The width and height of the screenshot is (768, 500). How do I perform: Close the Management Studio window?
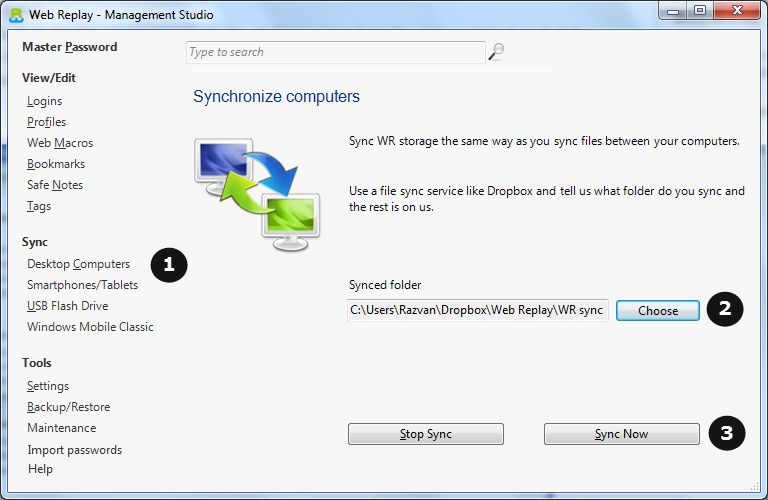(x=737, y=11)
